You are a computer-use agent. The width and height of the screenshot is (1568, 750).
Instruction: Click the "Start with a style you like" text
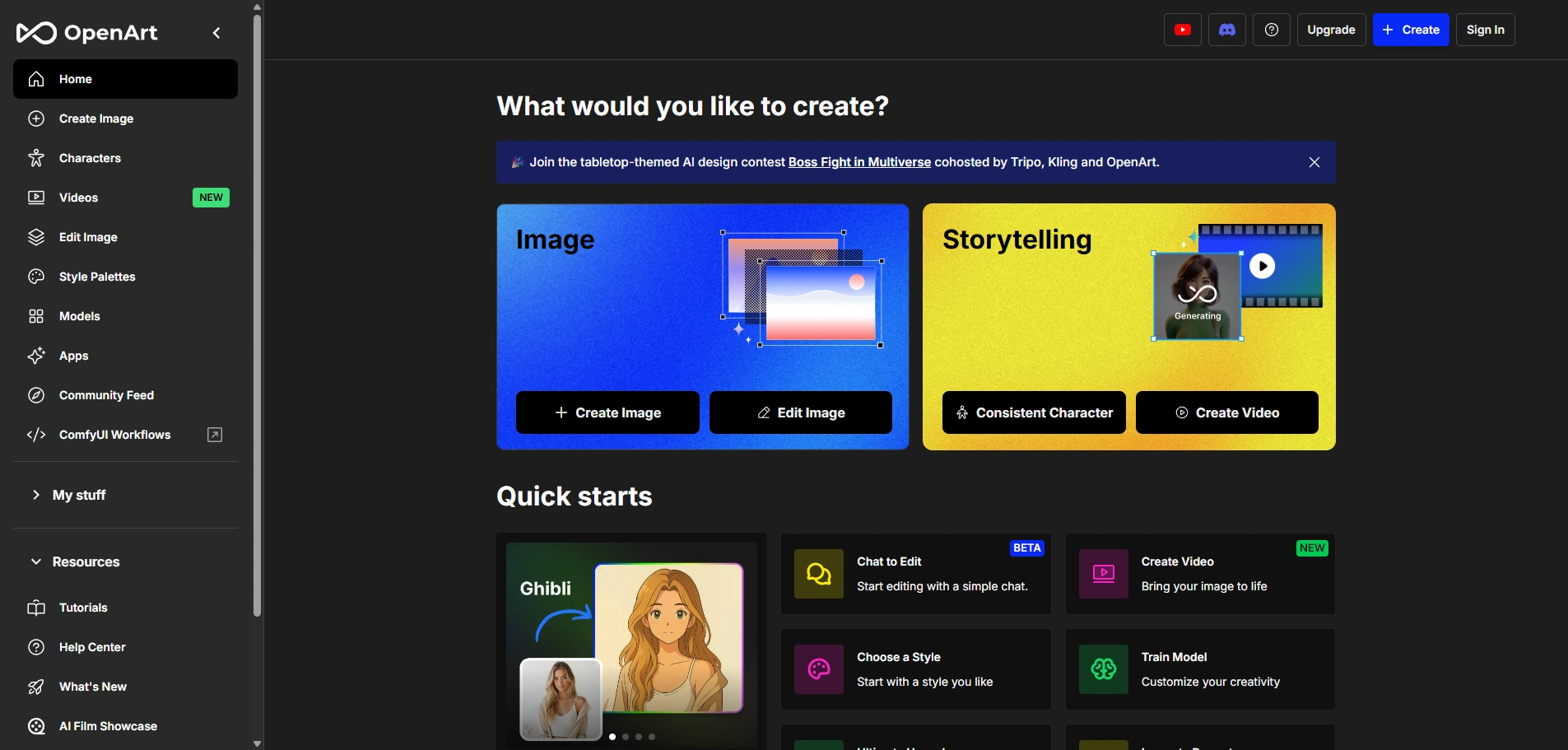coord(925,682)
